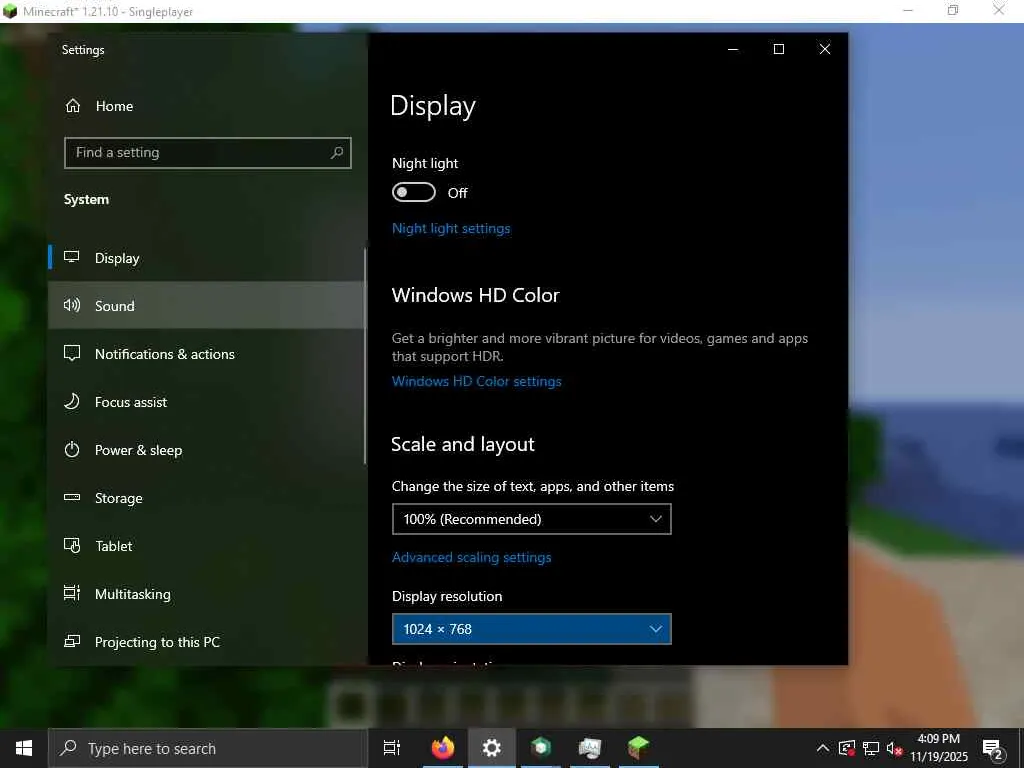The height and width of the screenshot is (768, 1024).
Task: Click the Projecting to this PC icon
Action: (72, 641)
